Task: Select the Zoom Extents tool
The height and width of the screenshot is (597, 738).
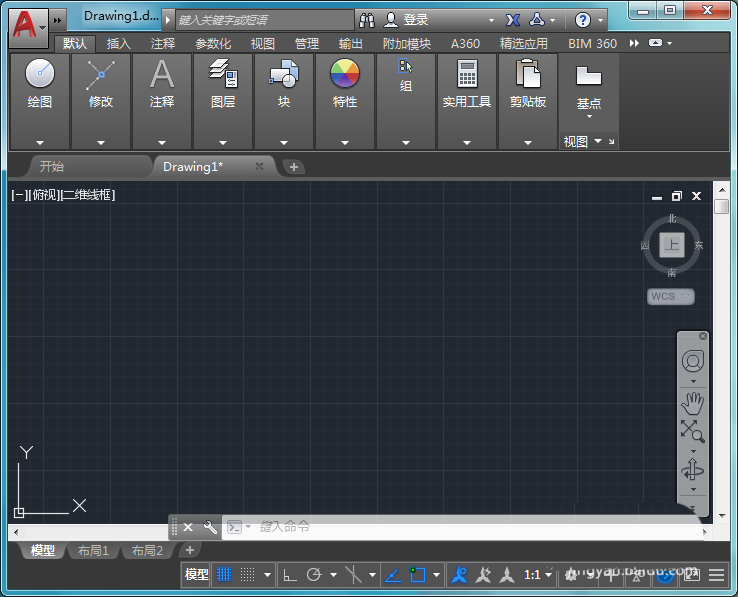Action: click(692, 431)
